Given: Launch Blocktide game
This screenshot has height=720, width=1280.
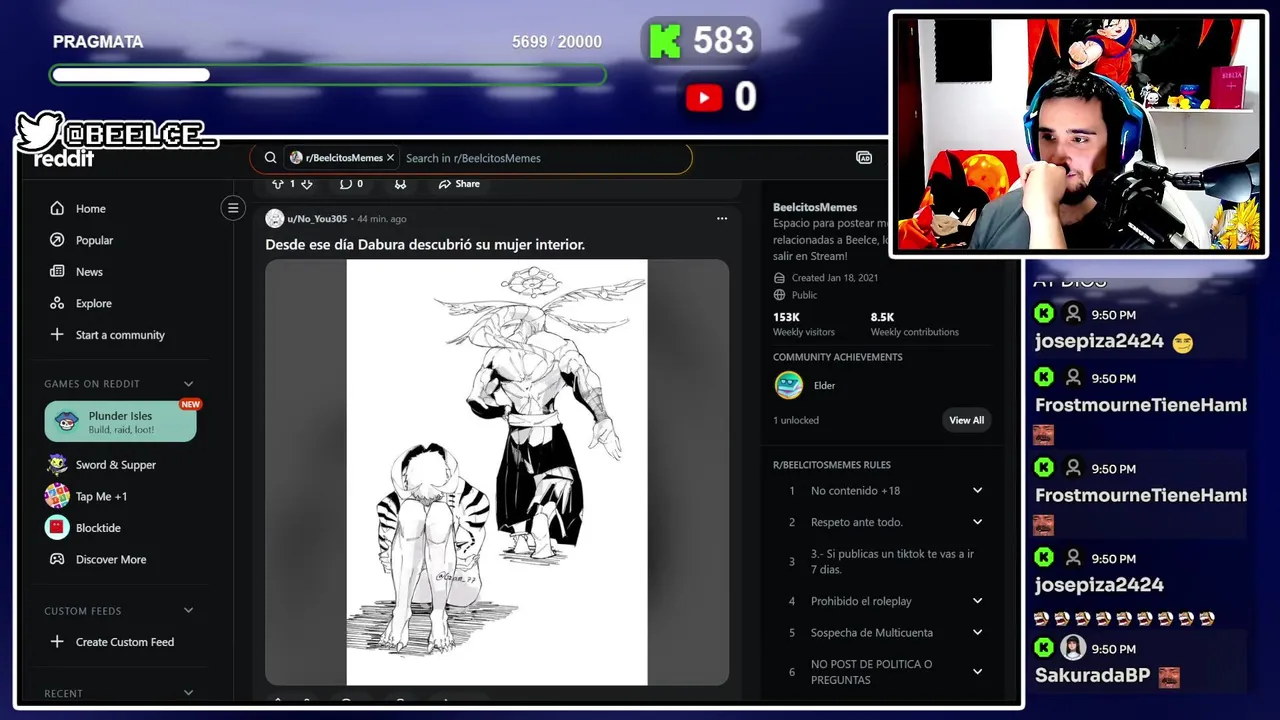Looking at the screenshot, I should click(98, 528).
